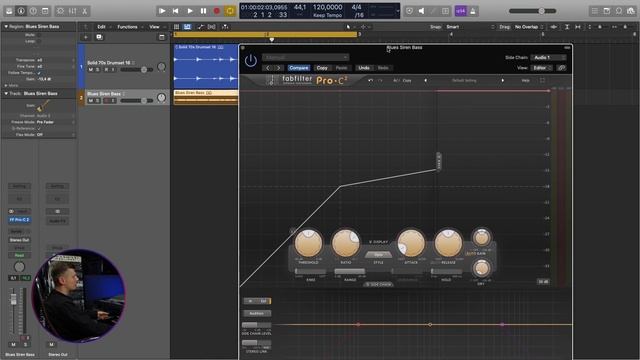Expand the More section in Region inspector
The image size is (640, 360).
pos(6,86)
